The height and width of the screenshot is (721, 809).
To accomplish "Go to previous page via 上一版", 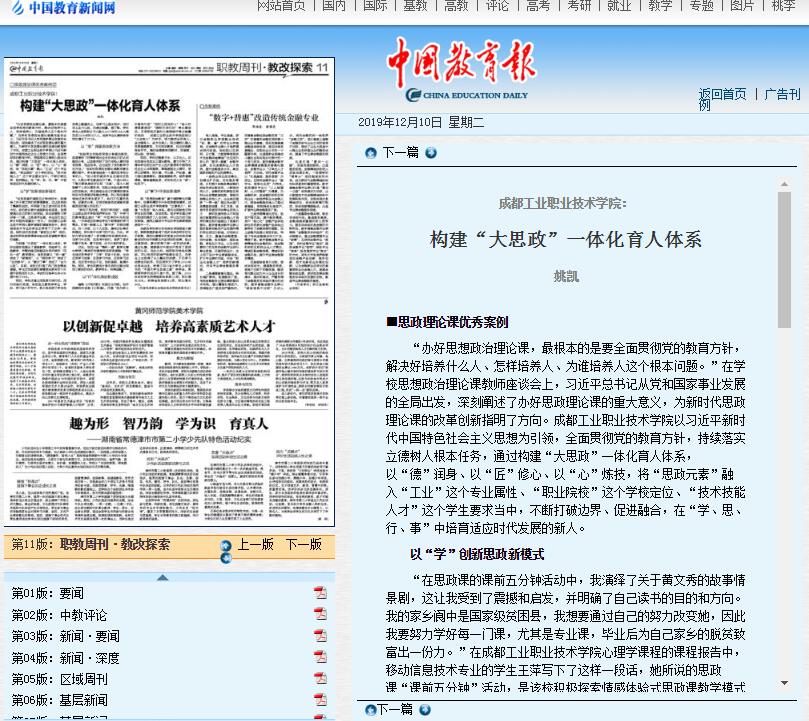I will [255, 544].
